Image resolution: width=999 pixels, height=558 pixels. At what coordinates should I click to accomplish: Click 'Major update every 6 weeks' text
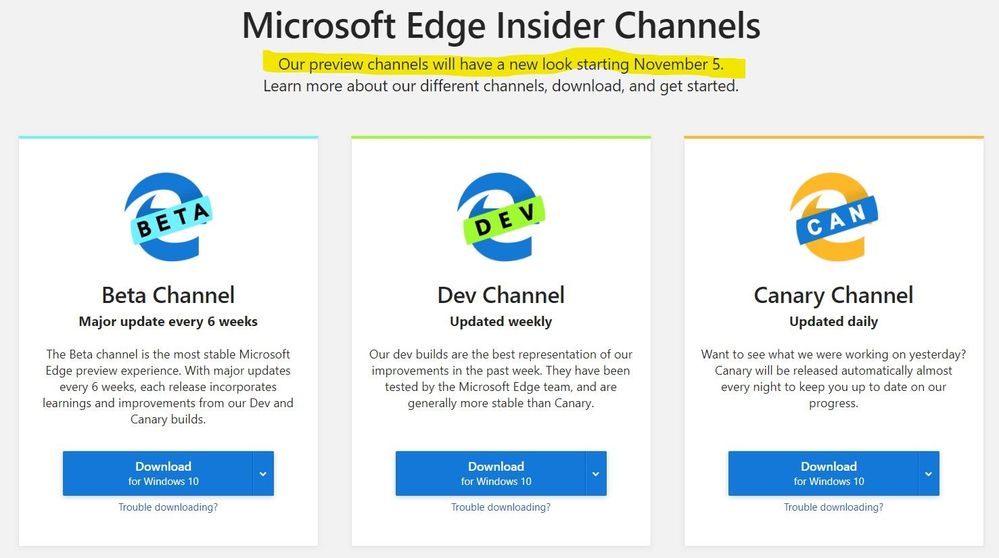pyautogui.click(x=168, y=322)
